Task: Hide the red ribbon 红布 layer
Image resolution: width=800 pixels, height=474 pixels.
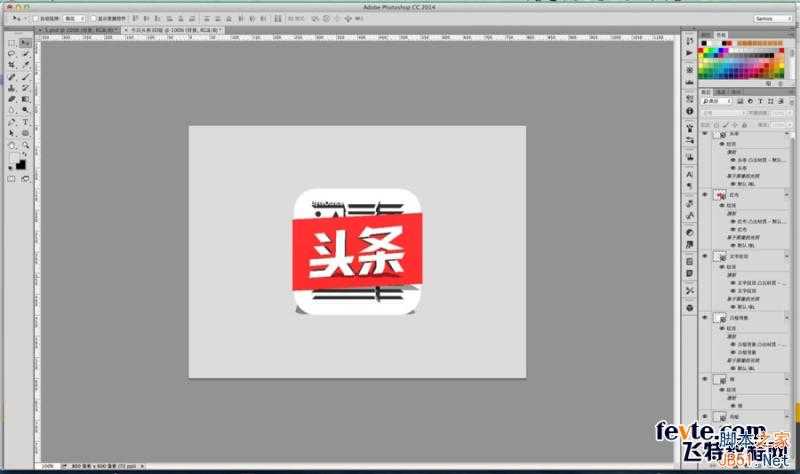Action: [x=705, y=195]
